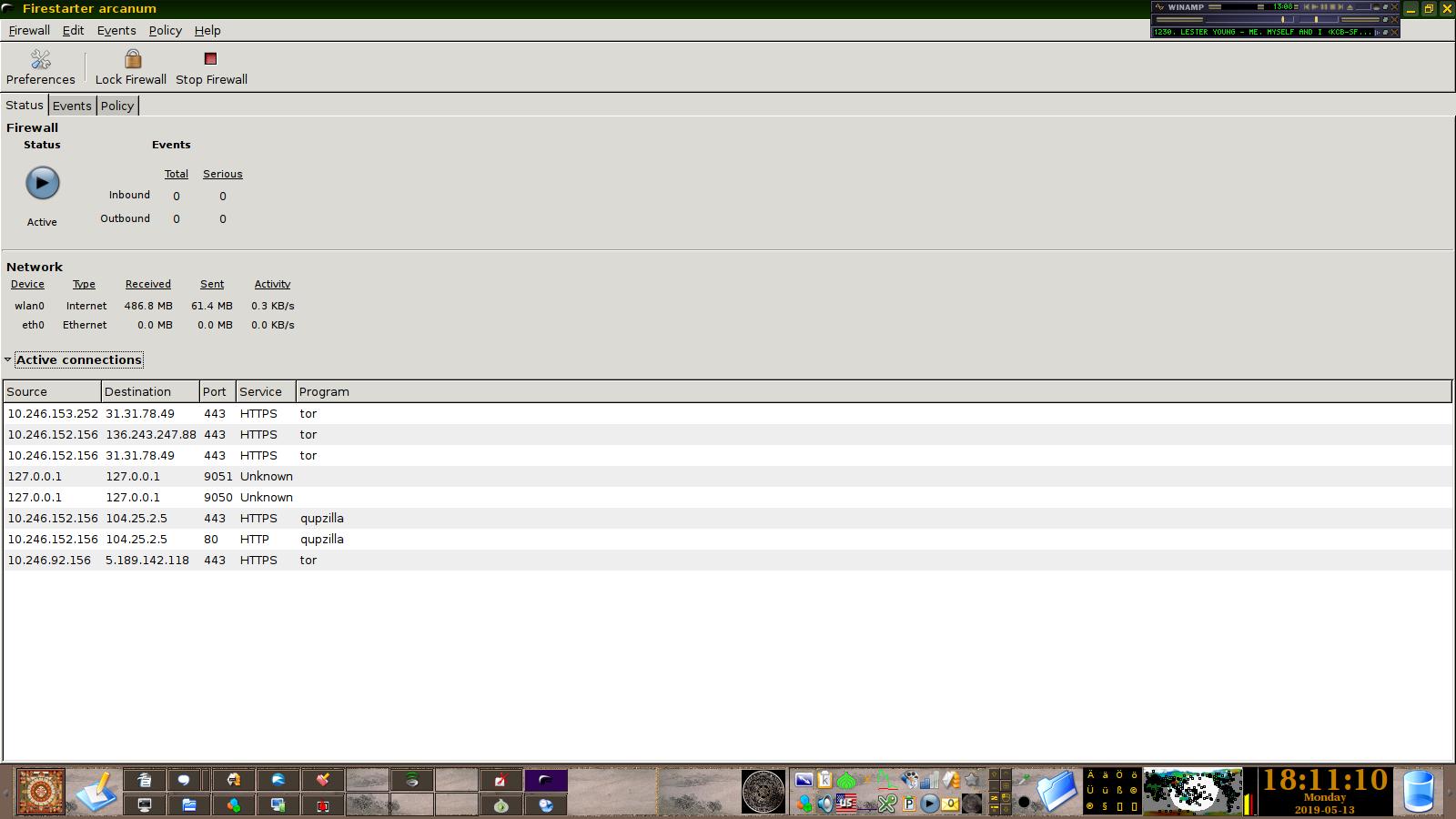Open the mail envelope tray icon

point(950,804)
